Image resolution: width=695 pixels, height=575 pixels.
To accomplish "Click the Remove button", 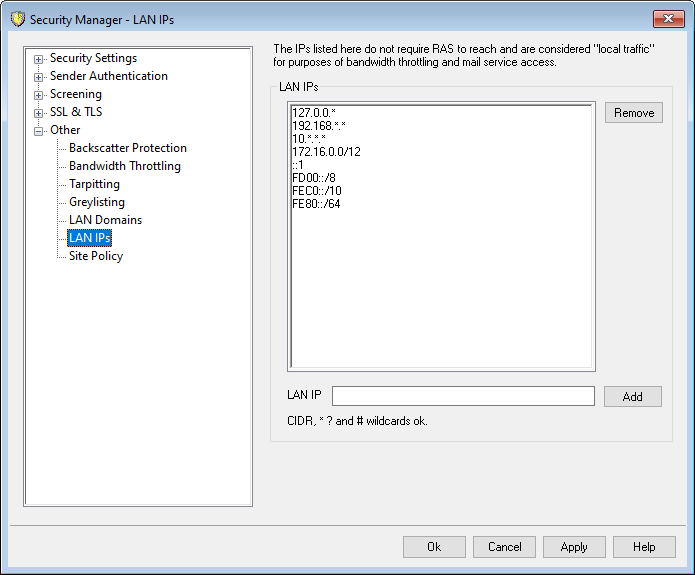I will 633,113.
